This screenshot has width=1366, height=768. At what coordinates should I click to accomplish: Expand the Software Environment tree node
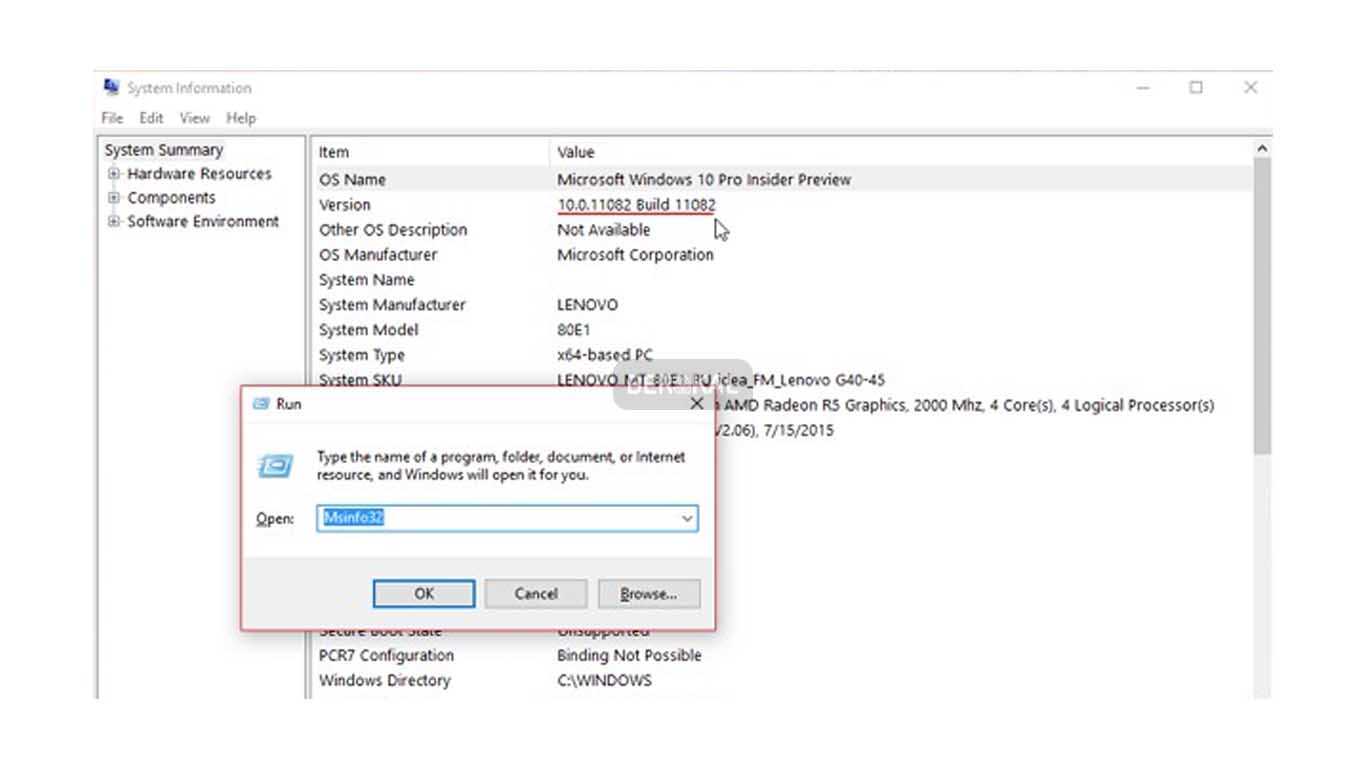(114, 221)
